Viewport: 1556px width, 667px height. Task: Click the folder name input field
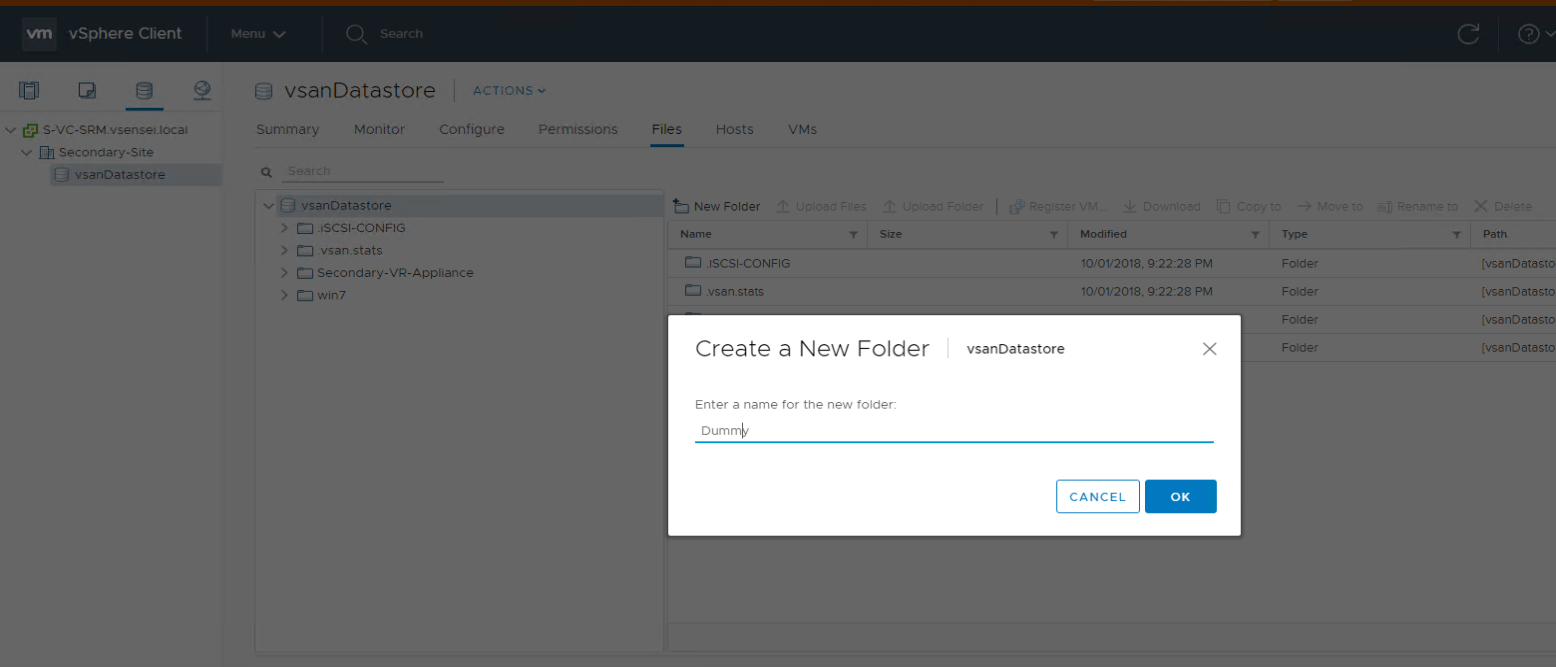(x=953, y=431)
